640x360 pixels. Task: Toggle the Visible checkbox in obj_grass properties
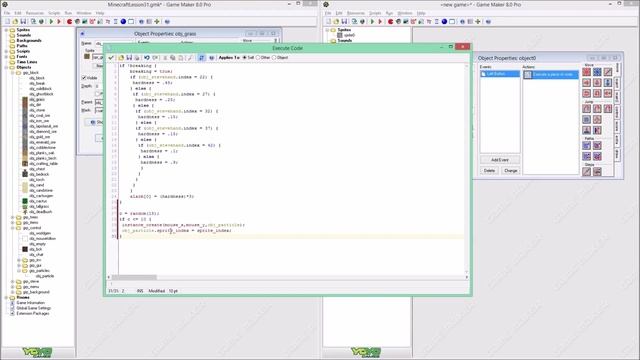click(x=84, y=78)
